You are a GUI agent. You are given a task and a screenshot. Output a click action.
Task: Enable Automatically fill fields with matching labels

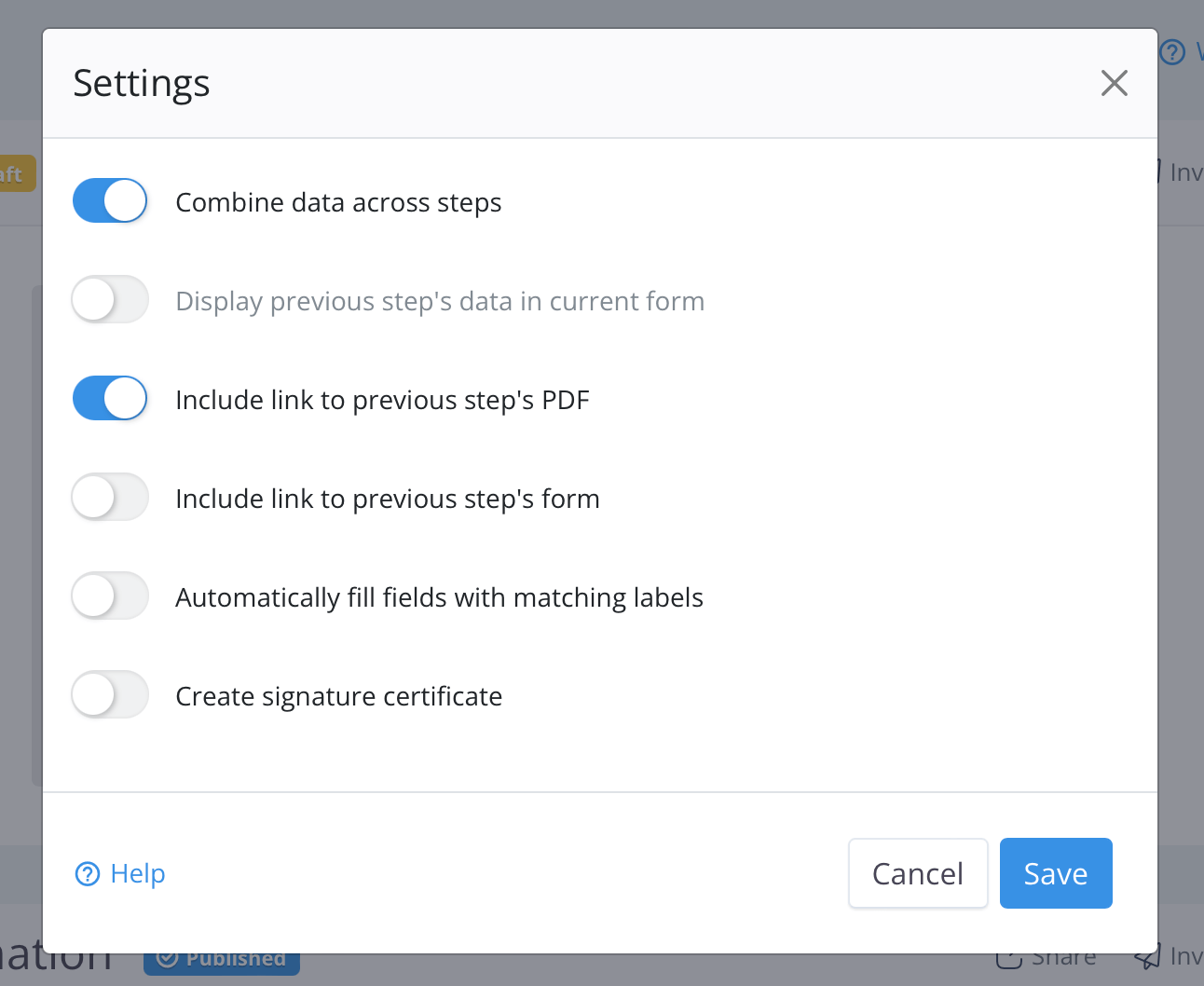110,596
